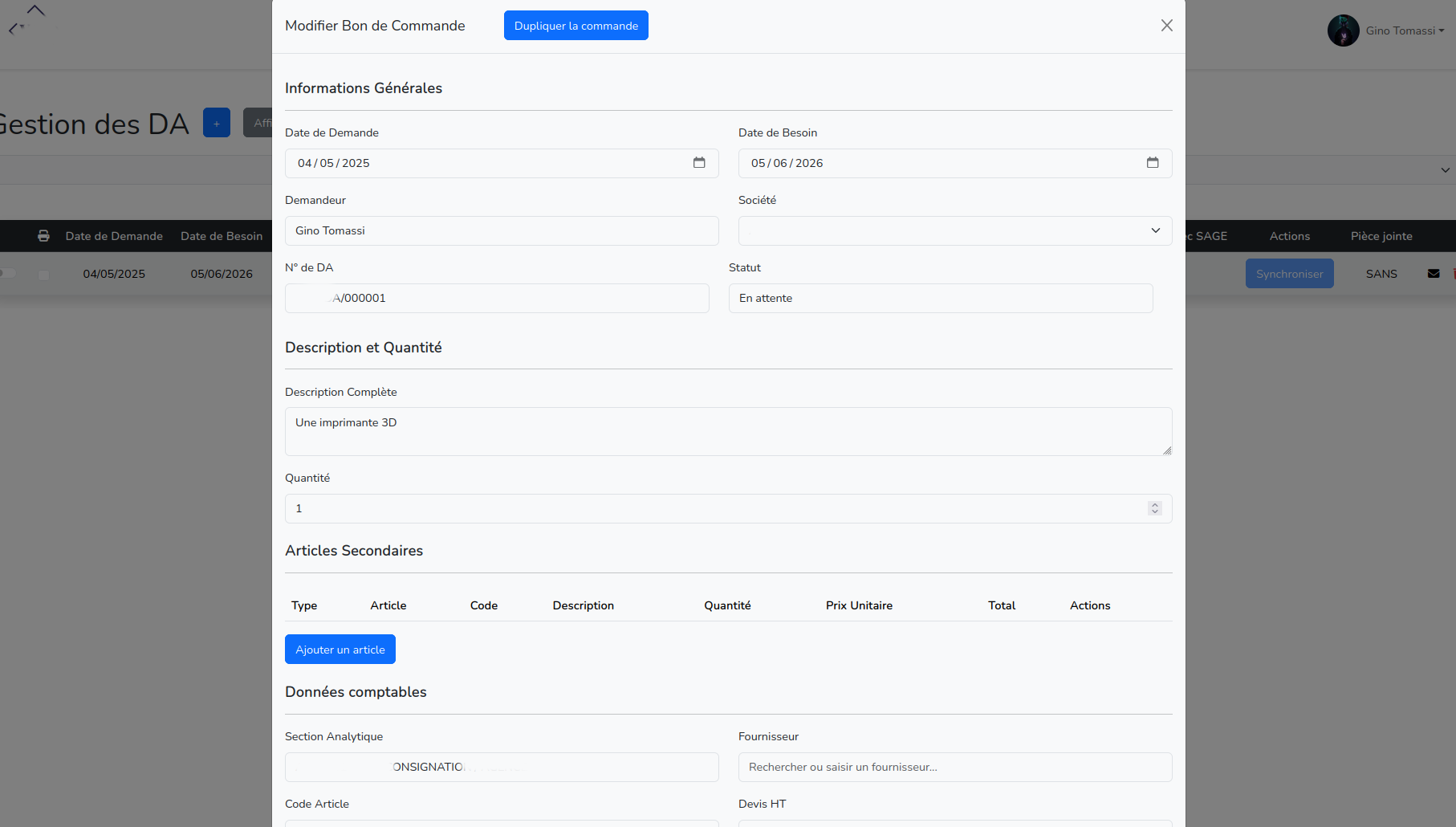Click the printer icon in table header
The image size is (1456, 827).
pyautogui.click(x=43, y=236)
